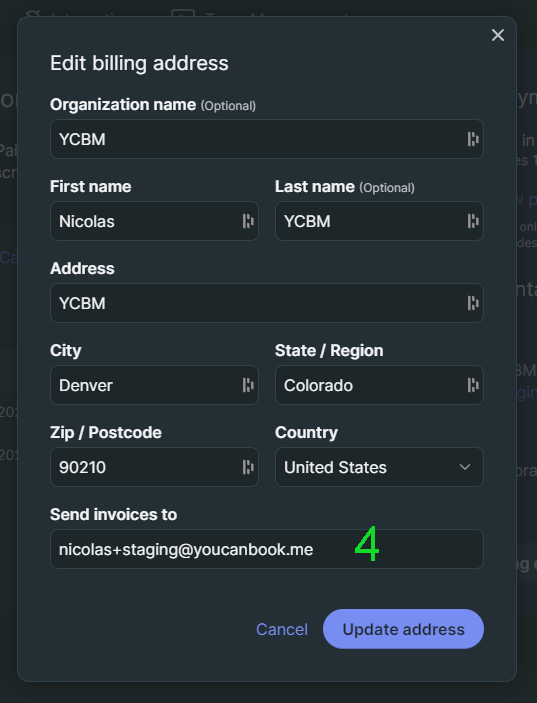Viewport: 537px width, 703px height.
Task: Click the Address text field
Action: [267, 303]
